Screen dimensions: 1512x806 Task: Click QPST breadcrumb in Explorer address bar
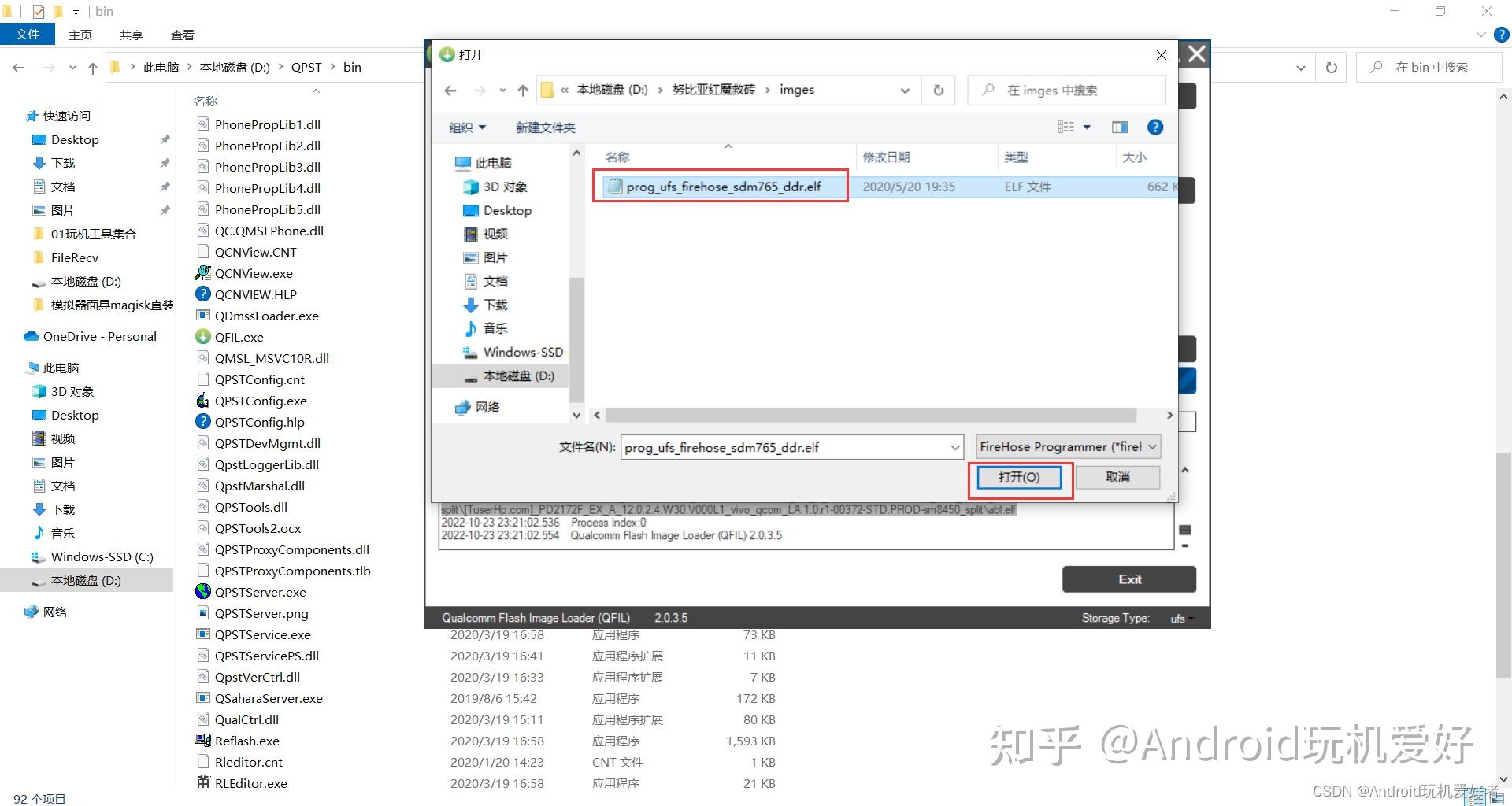click(x=306, y=68)
